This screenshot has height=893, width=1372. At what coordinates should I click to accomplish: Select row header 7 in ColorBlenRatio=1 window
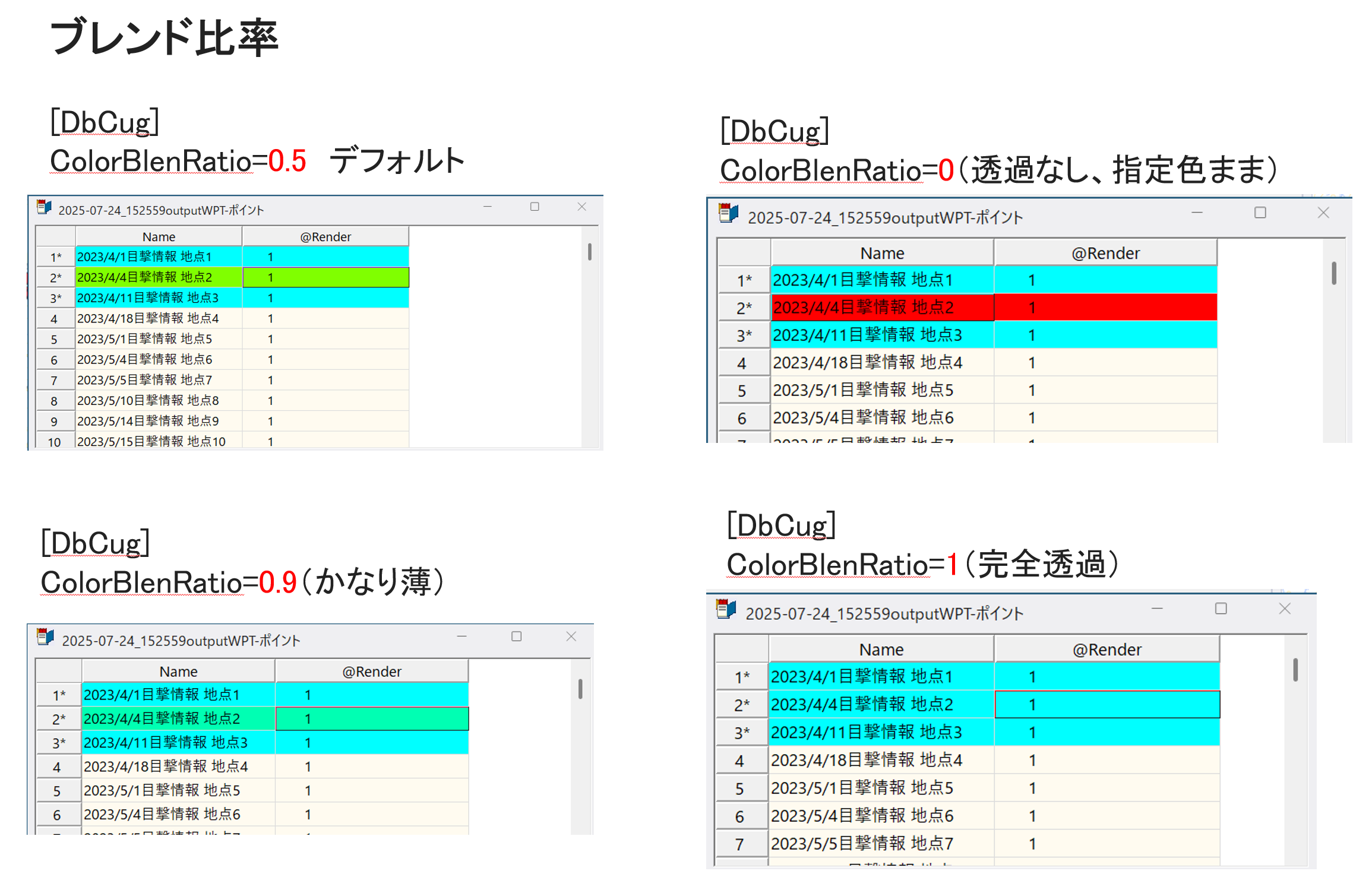(740, 844)
